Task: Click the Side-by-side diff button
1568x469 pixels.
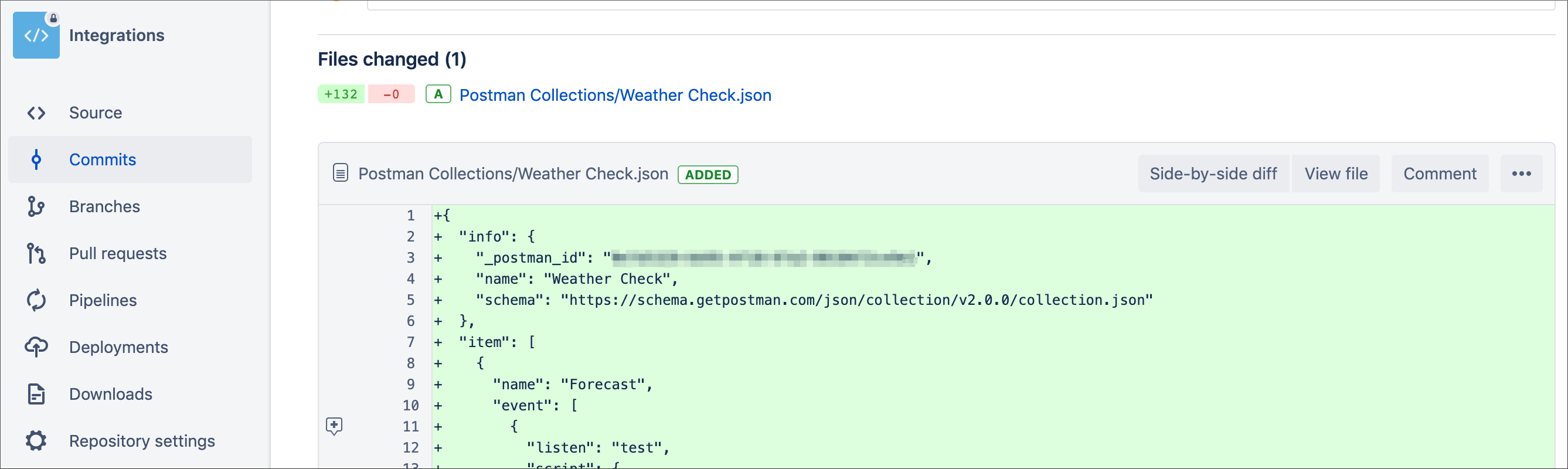Action: pyautogui.click(x=1213, y=174)
